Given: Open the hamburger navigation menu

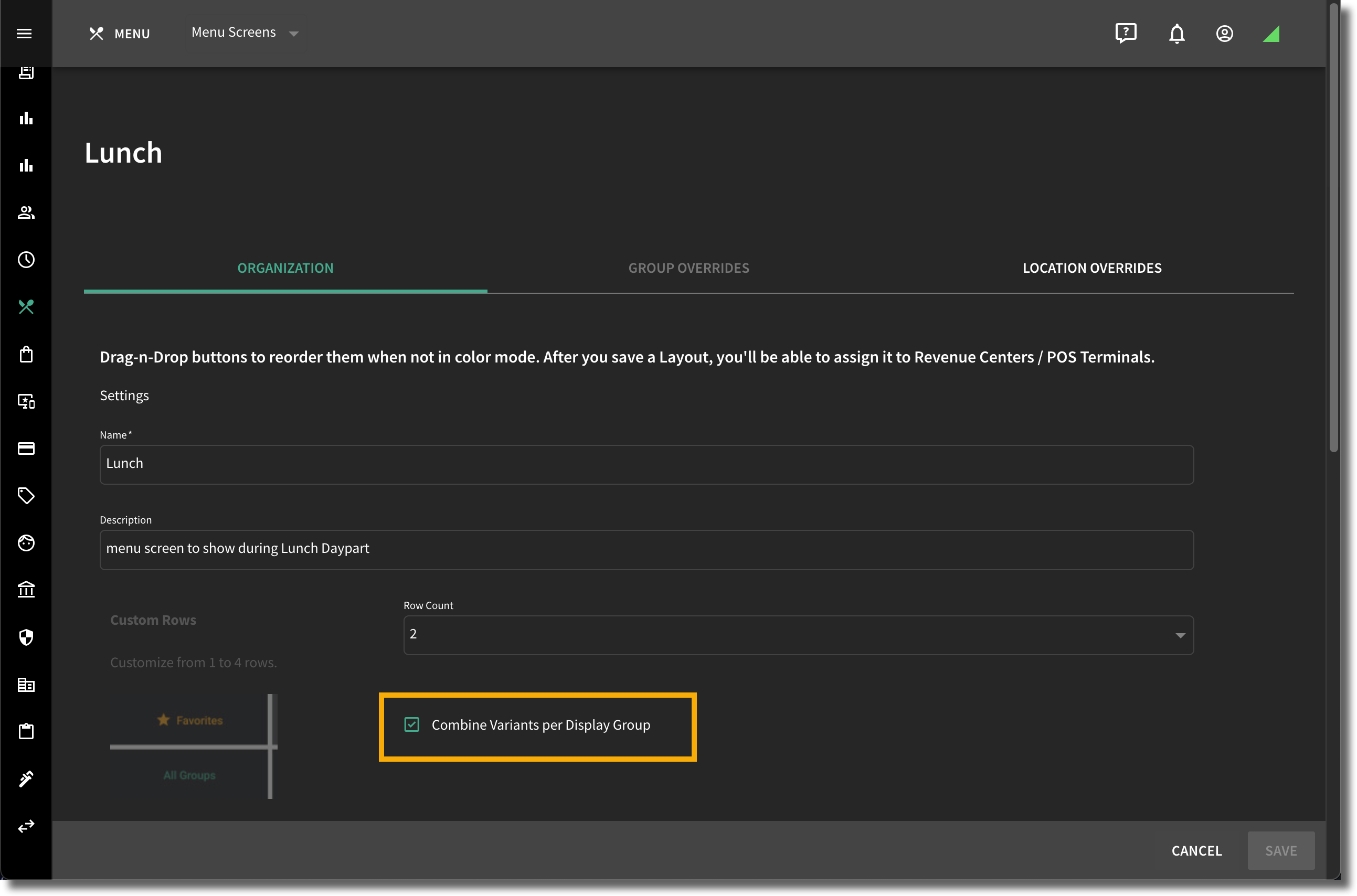Looking at the screenshot, I should 24,33.
